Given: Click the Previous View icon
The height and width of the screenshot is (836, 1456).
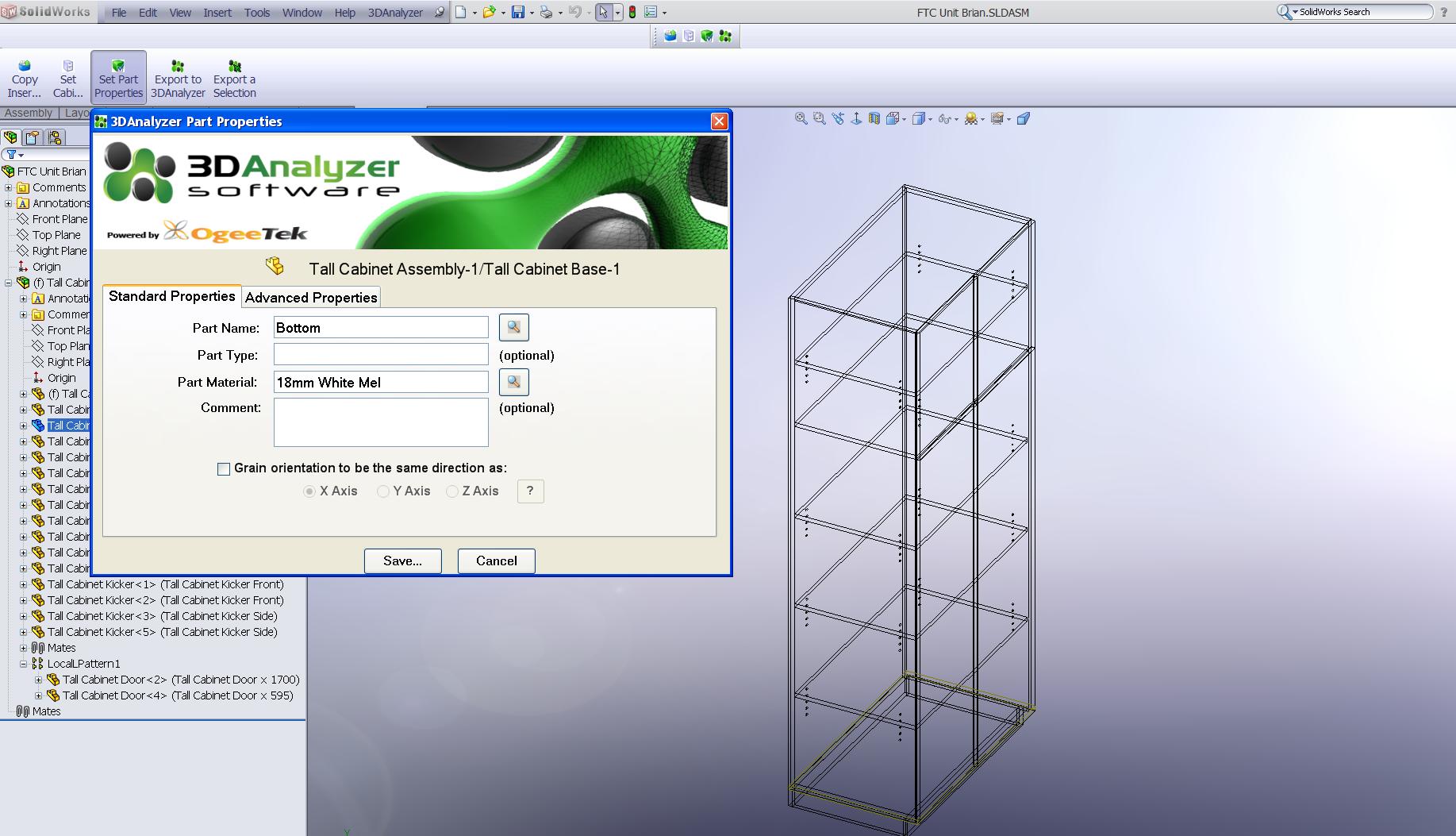Looking at the screenshot, I should [x=838, y=118].
